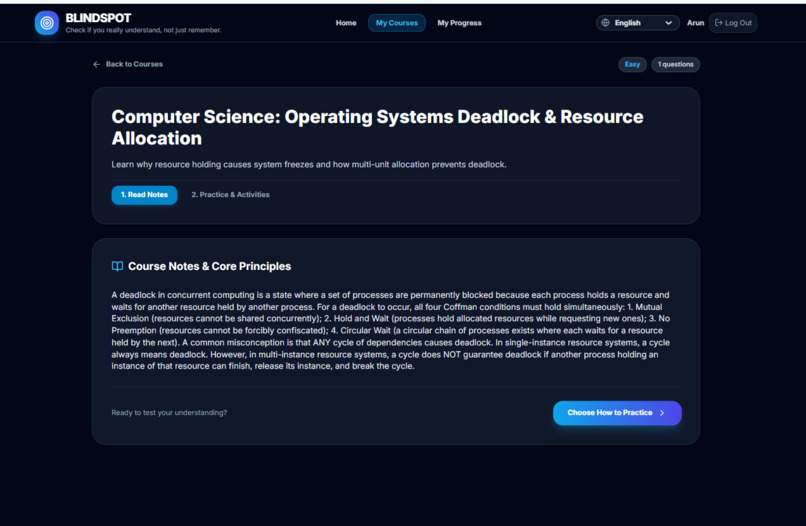Click the open book icon beside Course Notes

[x=117, y=266]
